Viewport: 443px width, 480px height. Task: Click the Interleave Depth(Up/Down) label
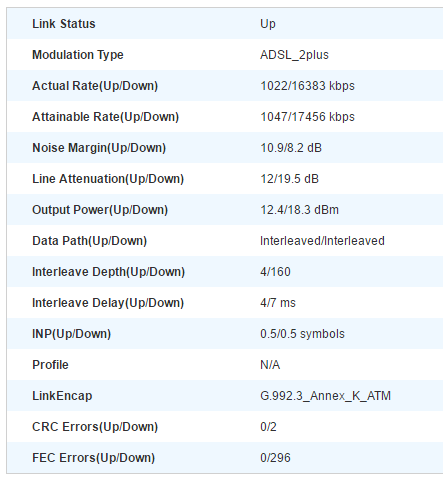point(108,272)
